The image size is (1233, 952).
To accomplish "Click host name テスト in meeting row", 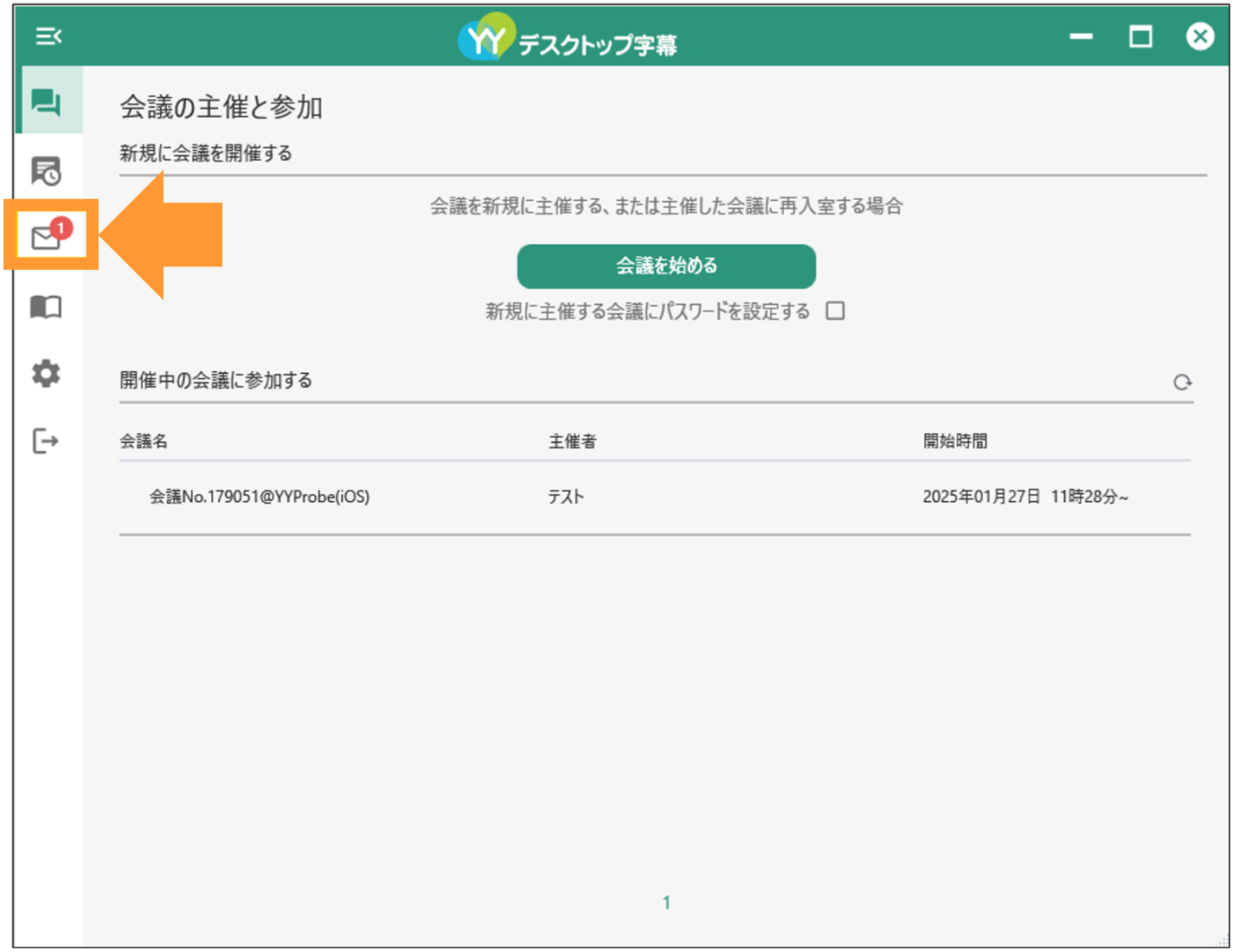I will pyautogui.click(x=566, y=497).
